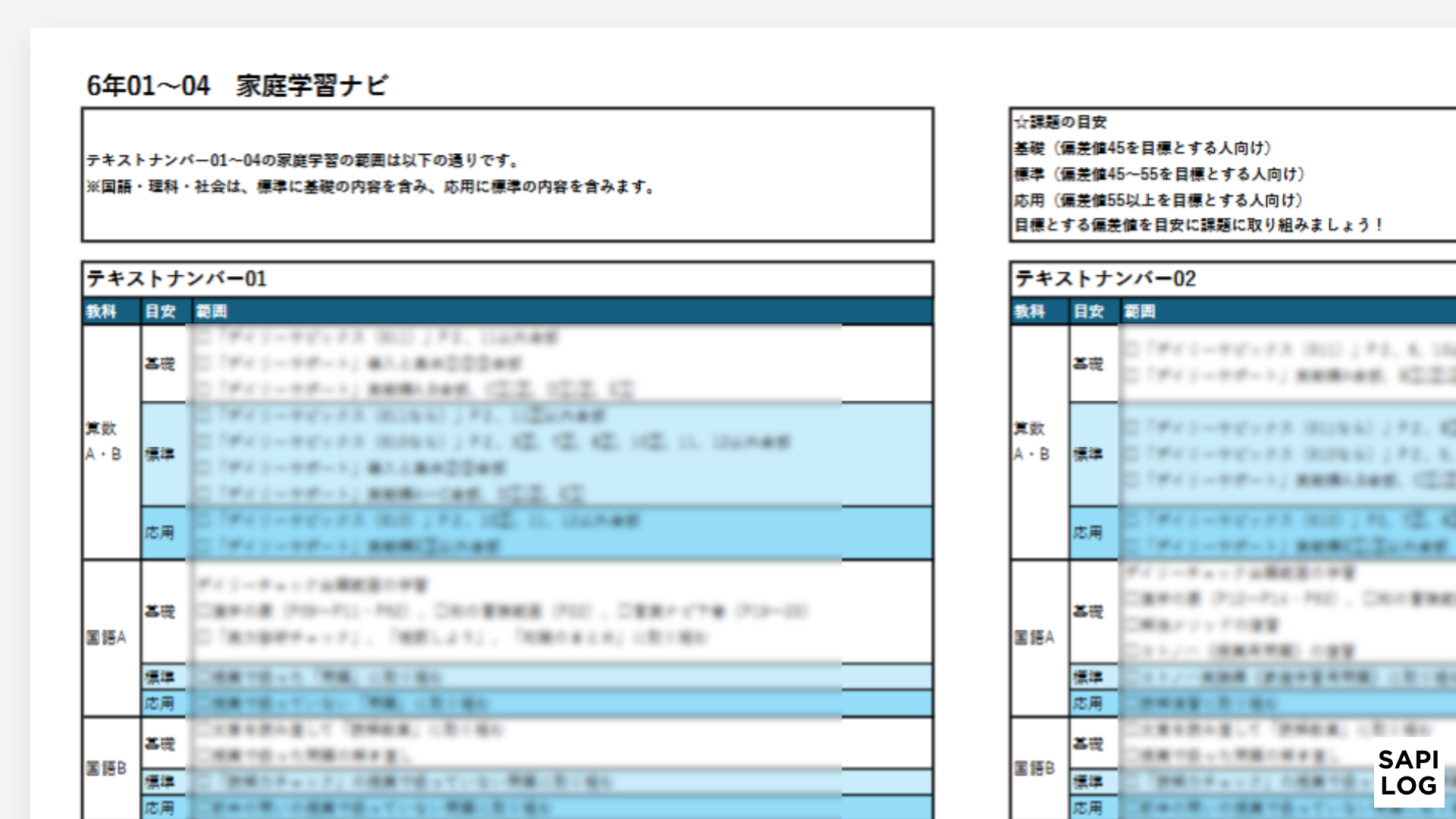The width and height of the screenshot is (1456, 819).
Task: Click the ☆課題の目安 heading
Action: (x=1060, y=121)
